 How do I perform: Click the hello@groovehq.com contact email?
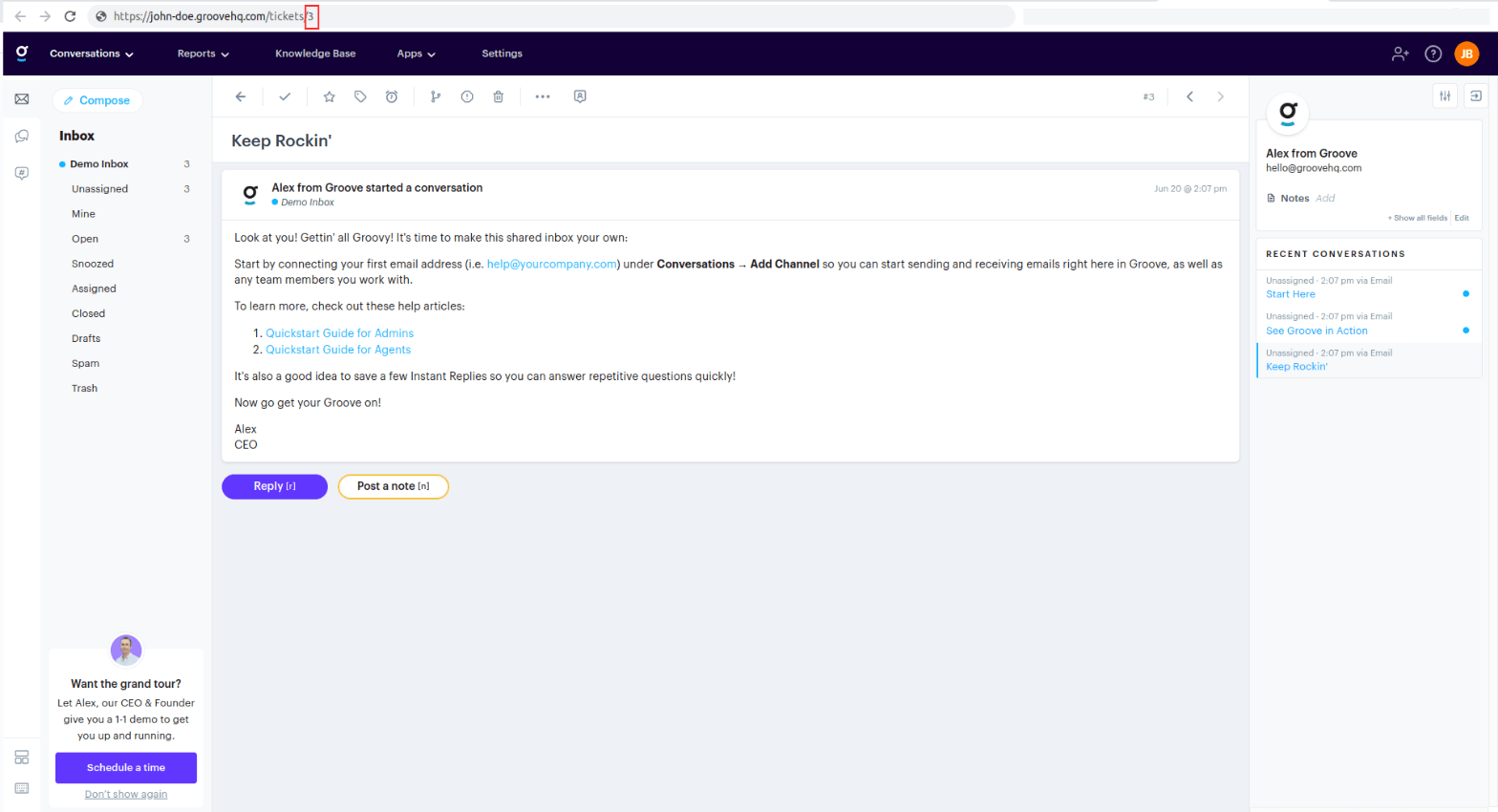pyautogui.click(x=1314, y=168)
